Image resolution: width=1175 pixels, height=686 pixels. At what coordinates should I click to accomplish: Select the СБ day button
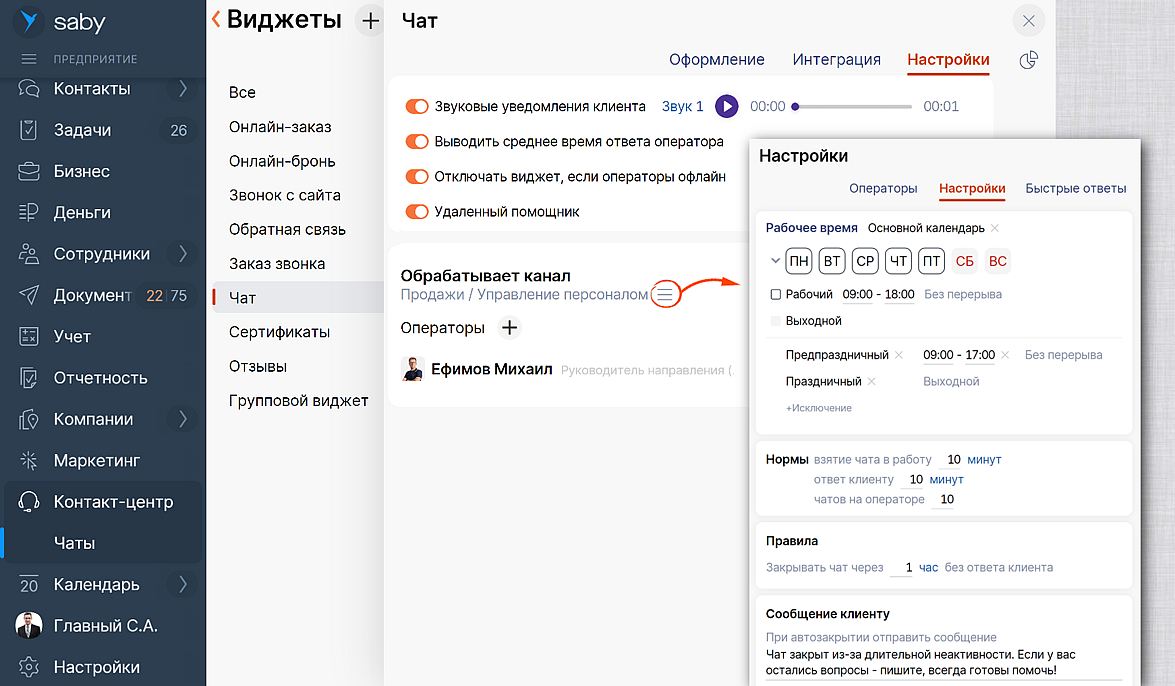pos(964,262)
